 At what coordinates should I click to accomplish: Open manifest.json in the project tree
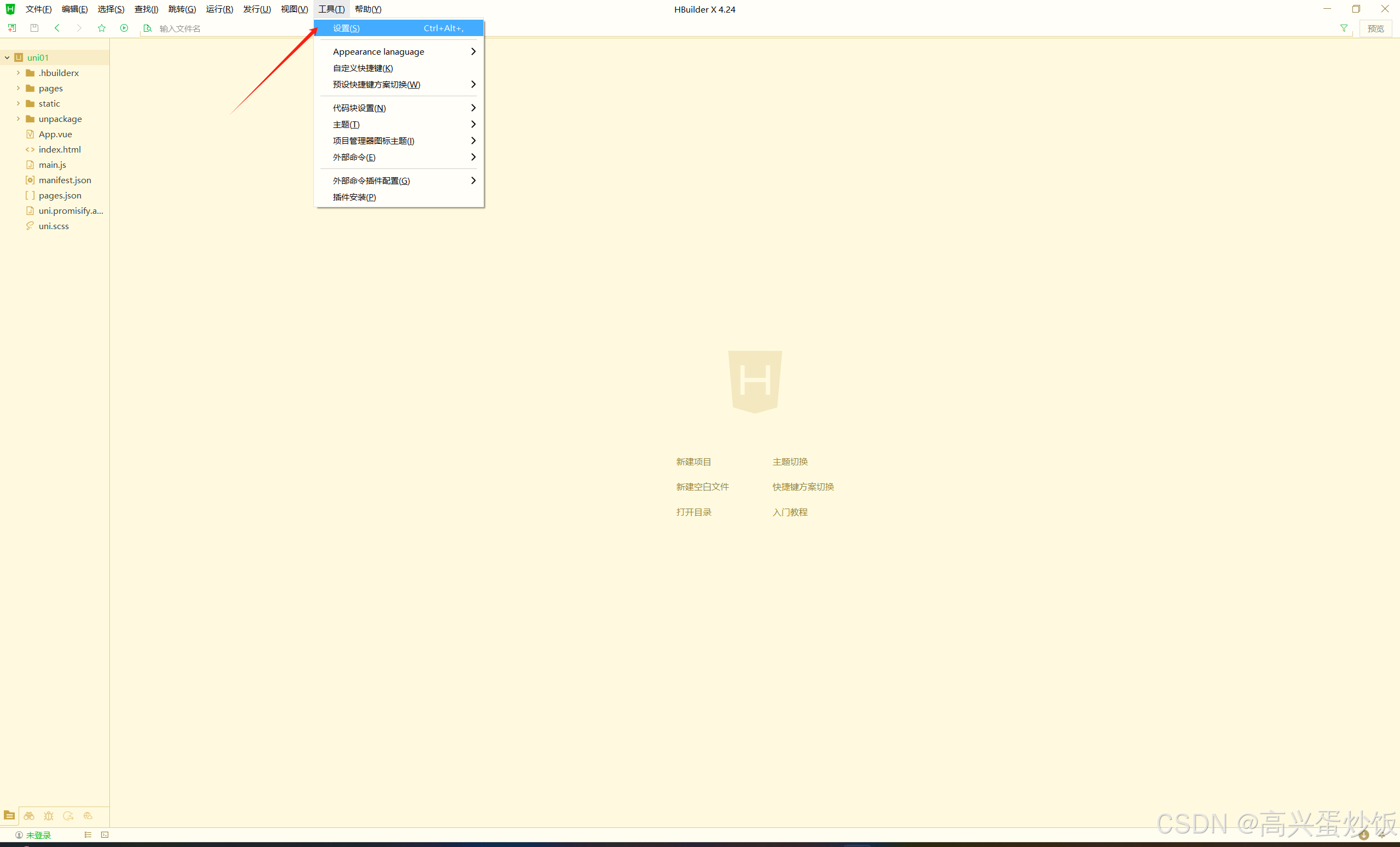click(x=65, y=180)
